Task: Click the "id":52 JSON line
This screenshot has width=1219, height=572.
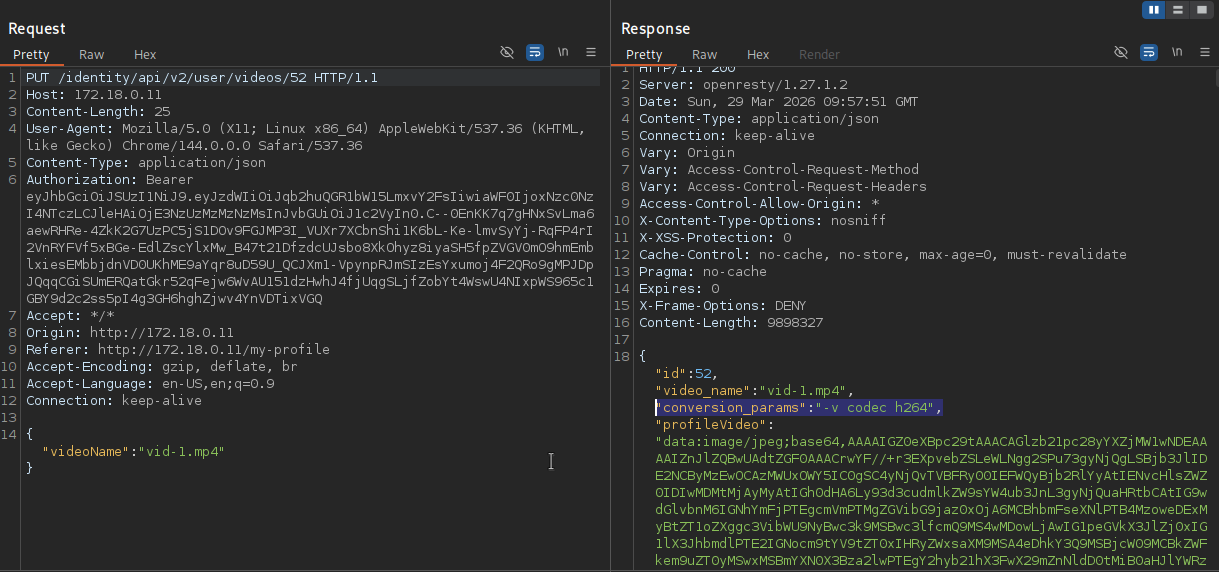Action: [x=687, y=374]
